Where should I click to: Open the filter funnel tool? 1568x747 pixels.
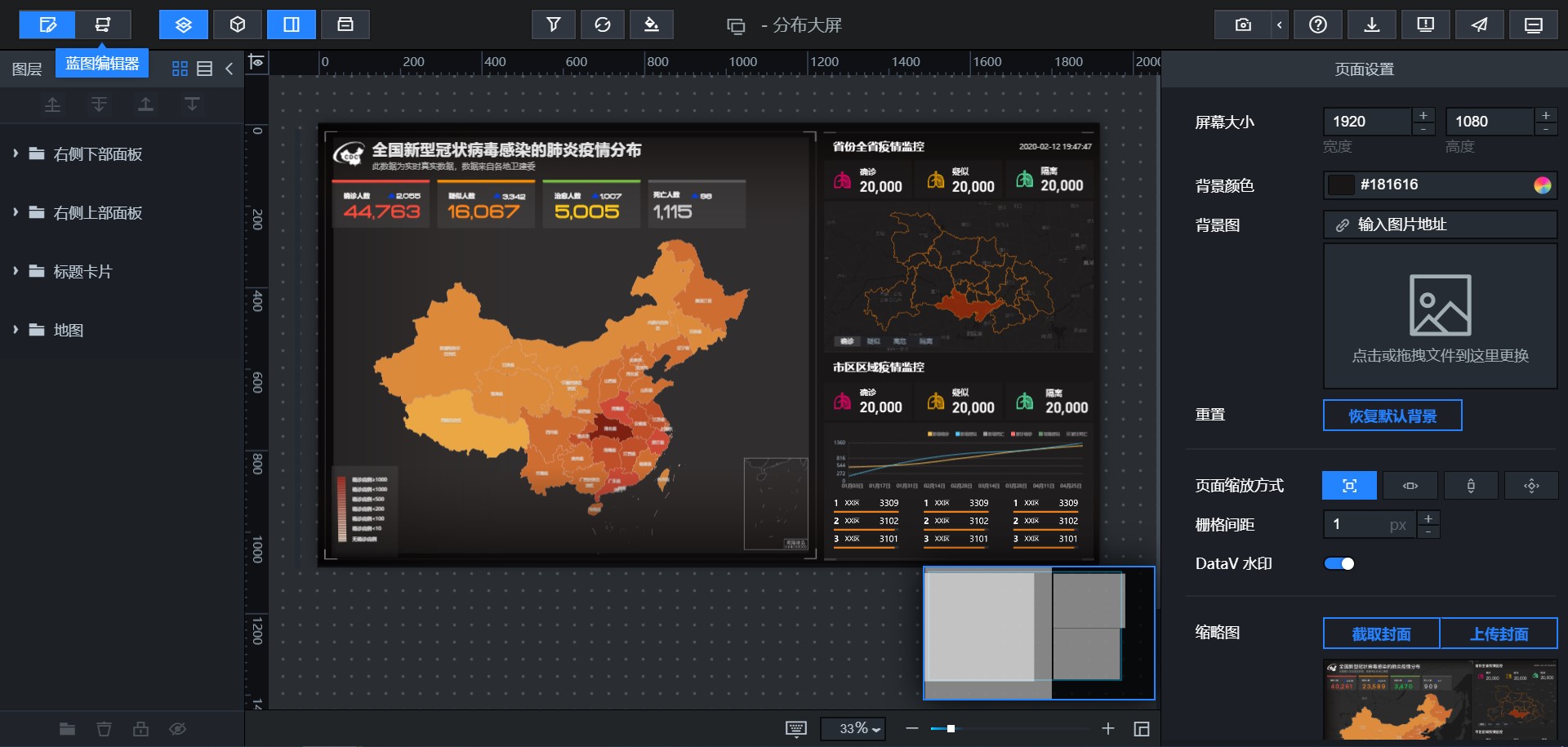point(554,24)
